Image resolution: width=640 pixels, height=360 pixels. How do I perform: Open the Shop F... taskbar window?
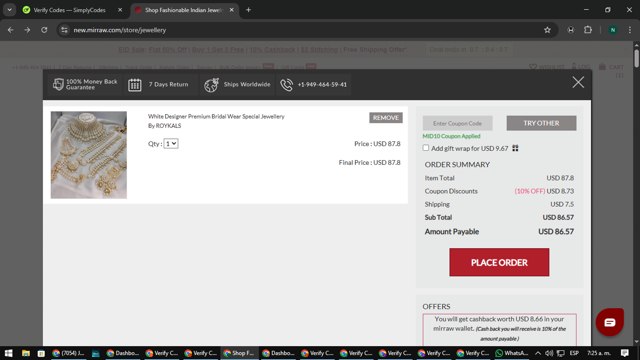(x=239, y=353)
